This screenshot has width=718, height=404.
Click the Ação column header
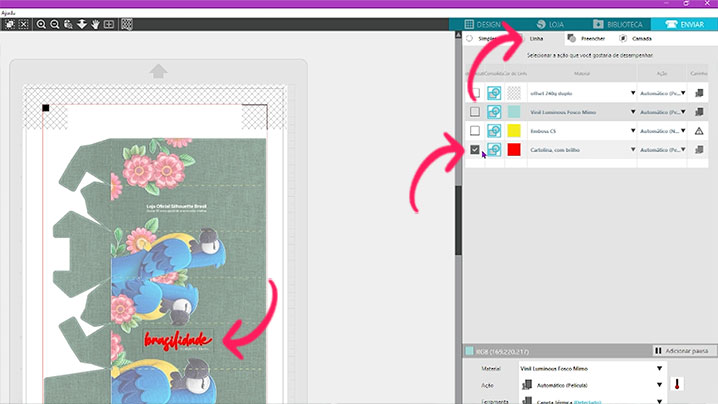662,73
